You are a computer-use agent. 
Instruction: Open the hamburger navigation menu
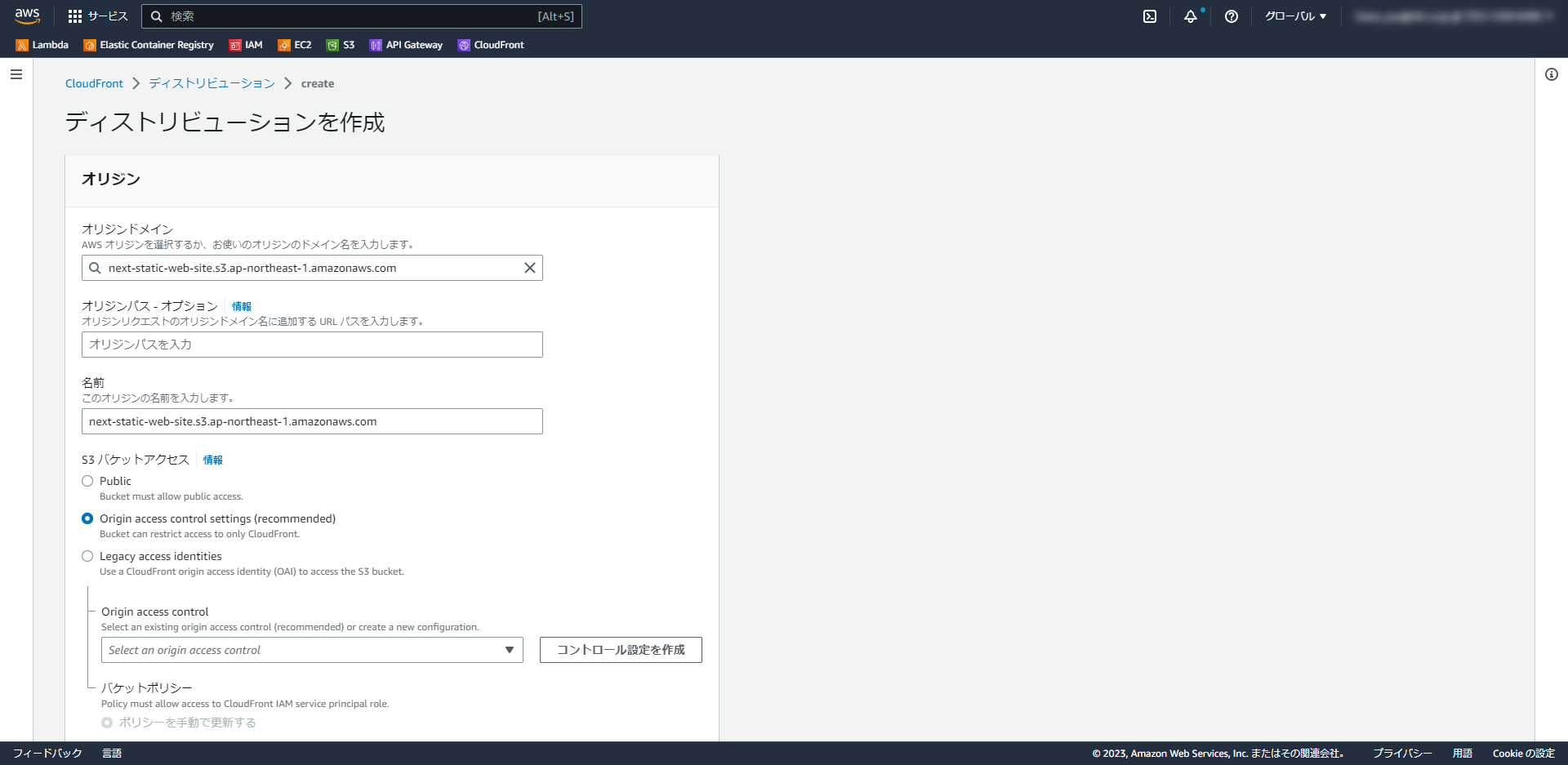pyautogui.click(x=16, y=73)
